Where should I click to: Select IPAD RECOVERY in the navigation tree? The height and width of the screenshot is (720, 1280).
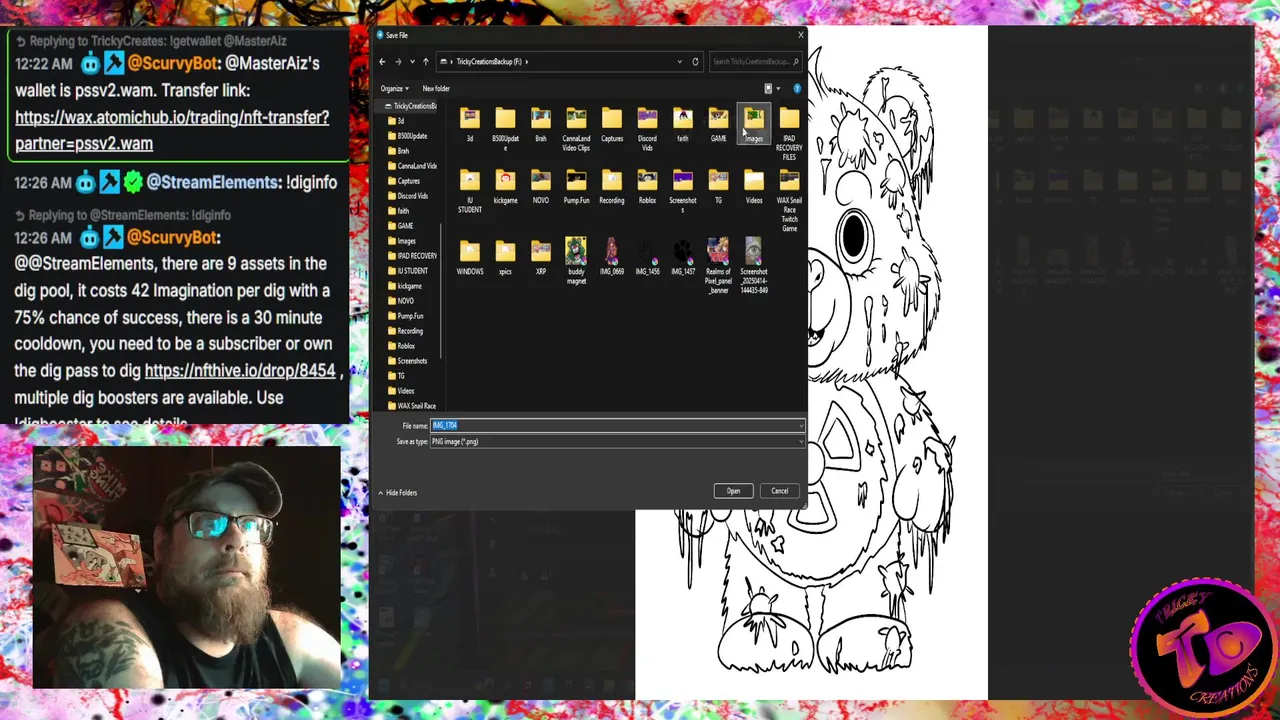click(412, 256)
